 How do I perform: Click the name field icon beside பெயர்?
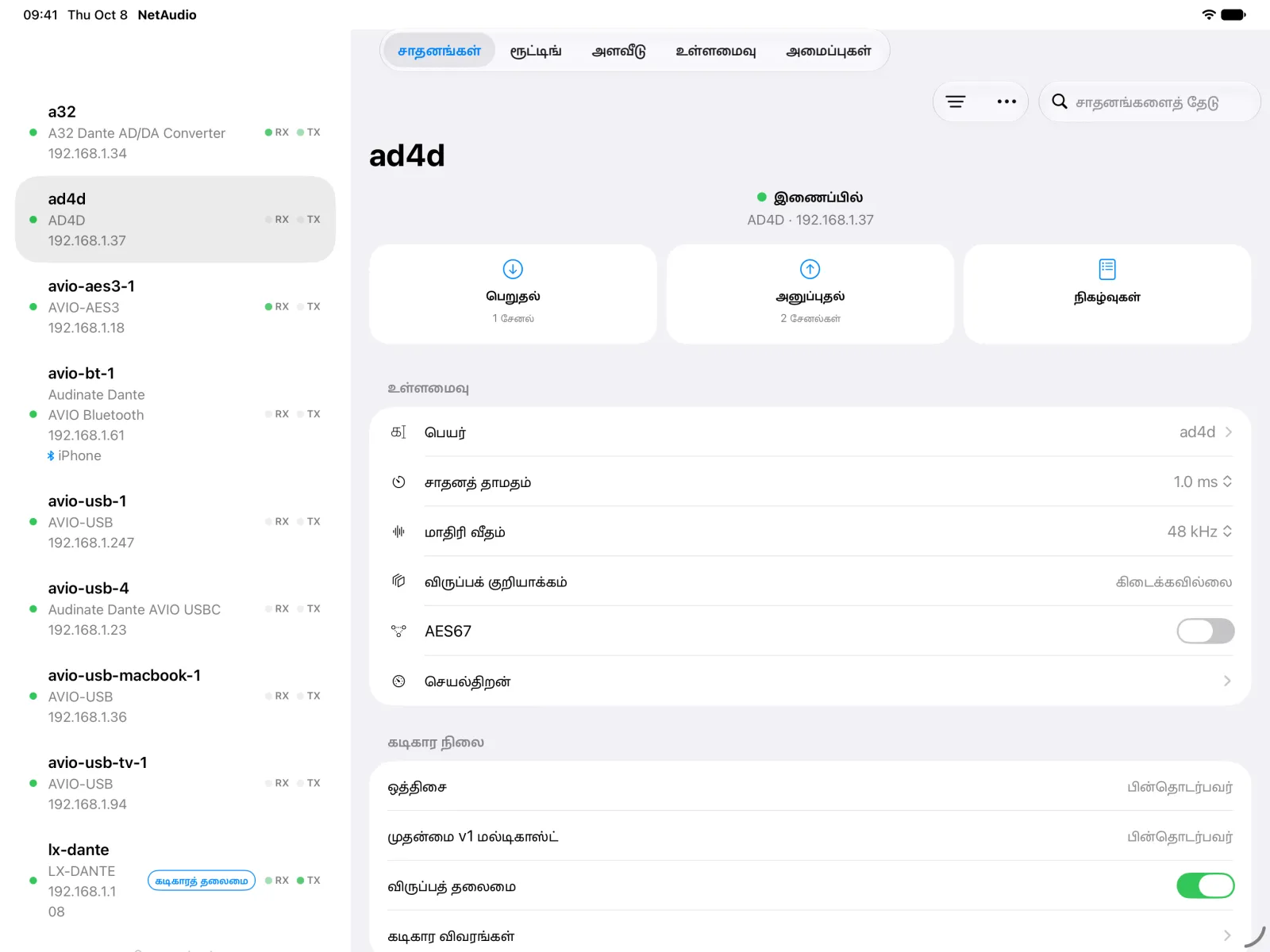pos(398,432)
